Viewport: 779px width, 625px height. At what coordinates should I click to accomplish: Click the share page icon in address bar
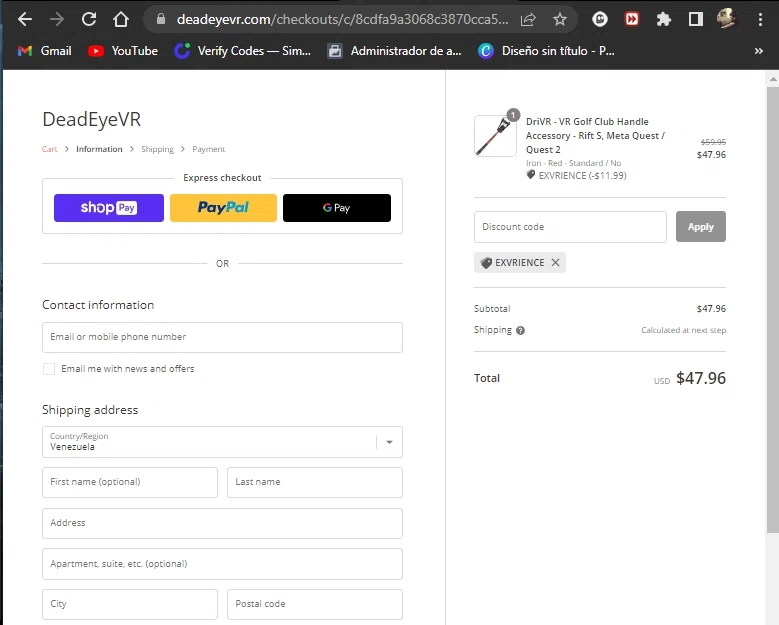point(528,19)
